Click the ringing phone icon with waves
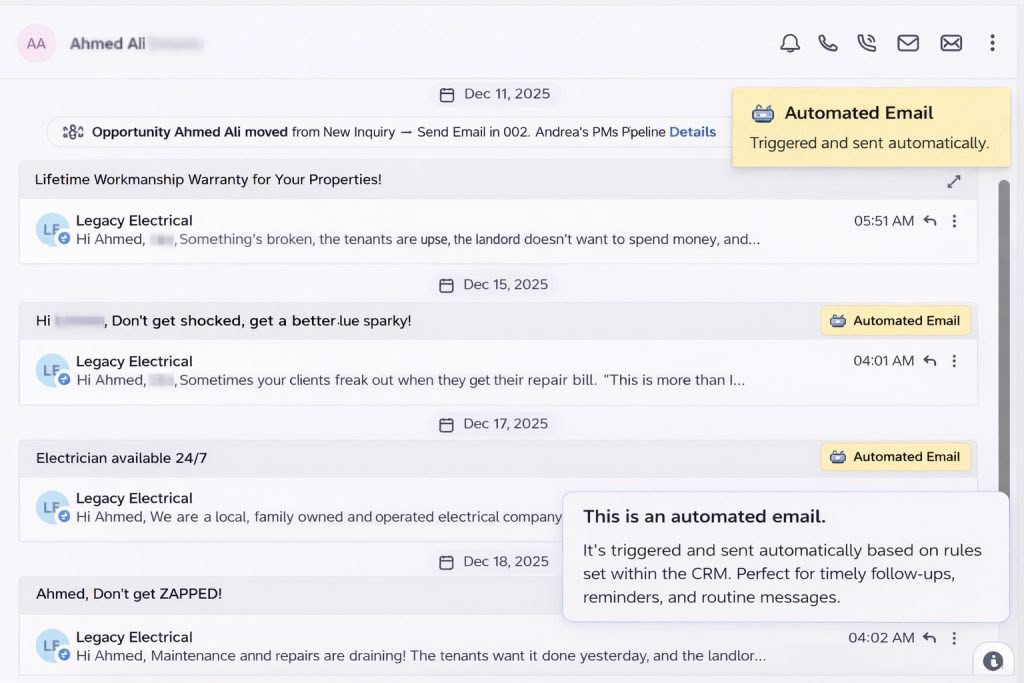1024x683 pixels. (867, 43)
